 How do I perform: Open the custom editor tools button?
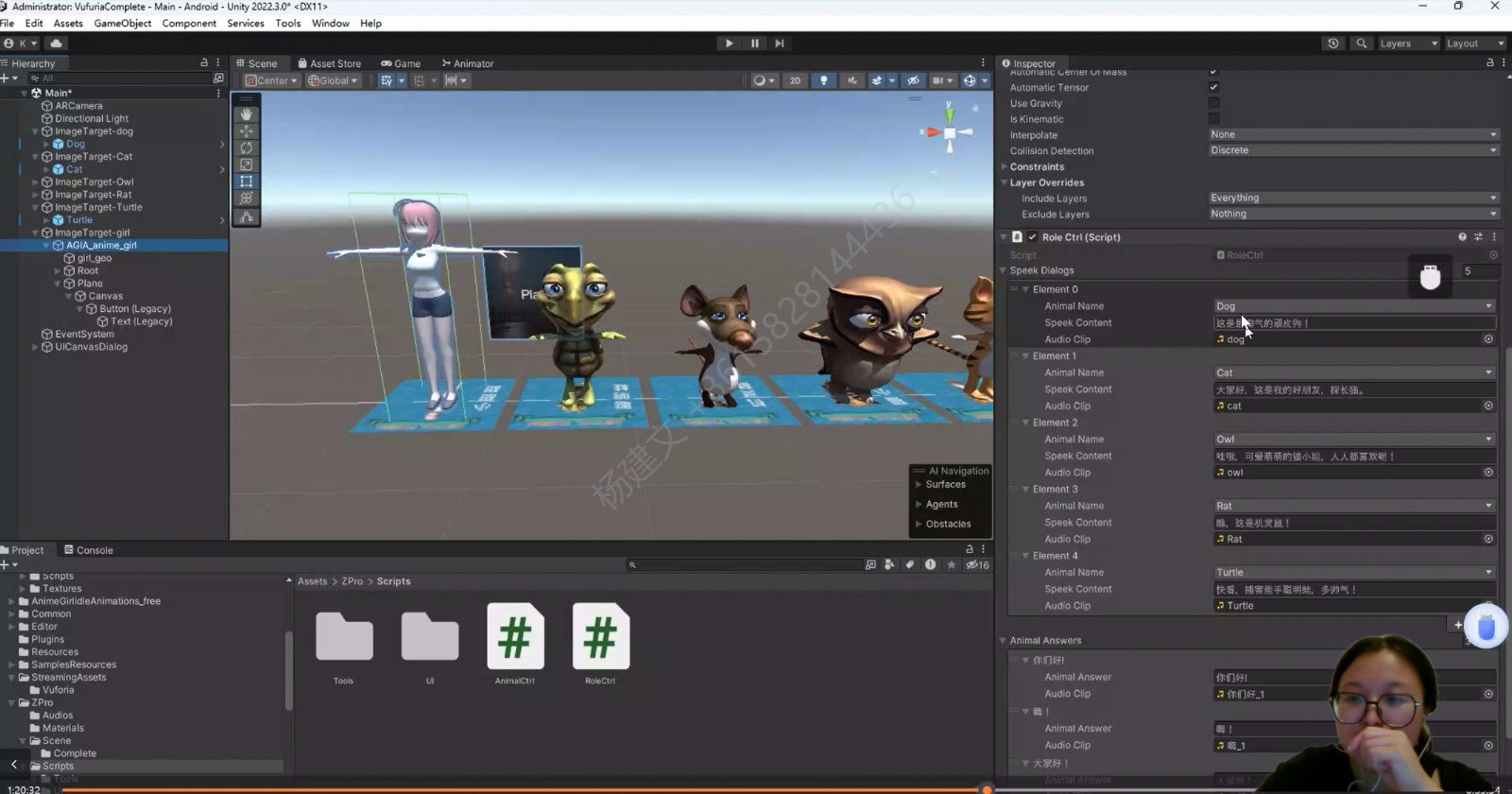click(x=247, y=217)
